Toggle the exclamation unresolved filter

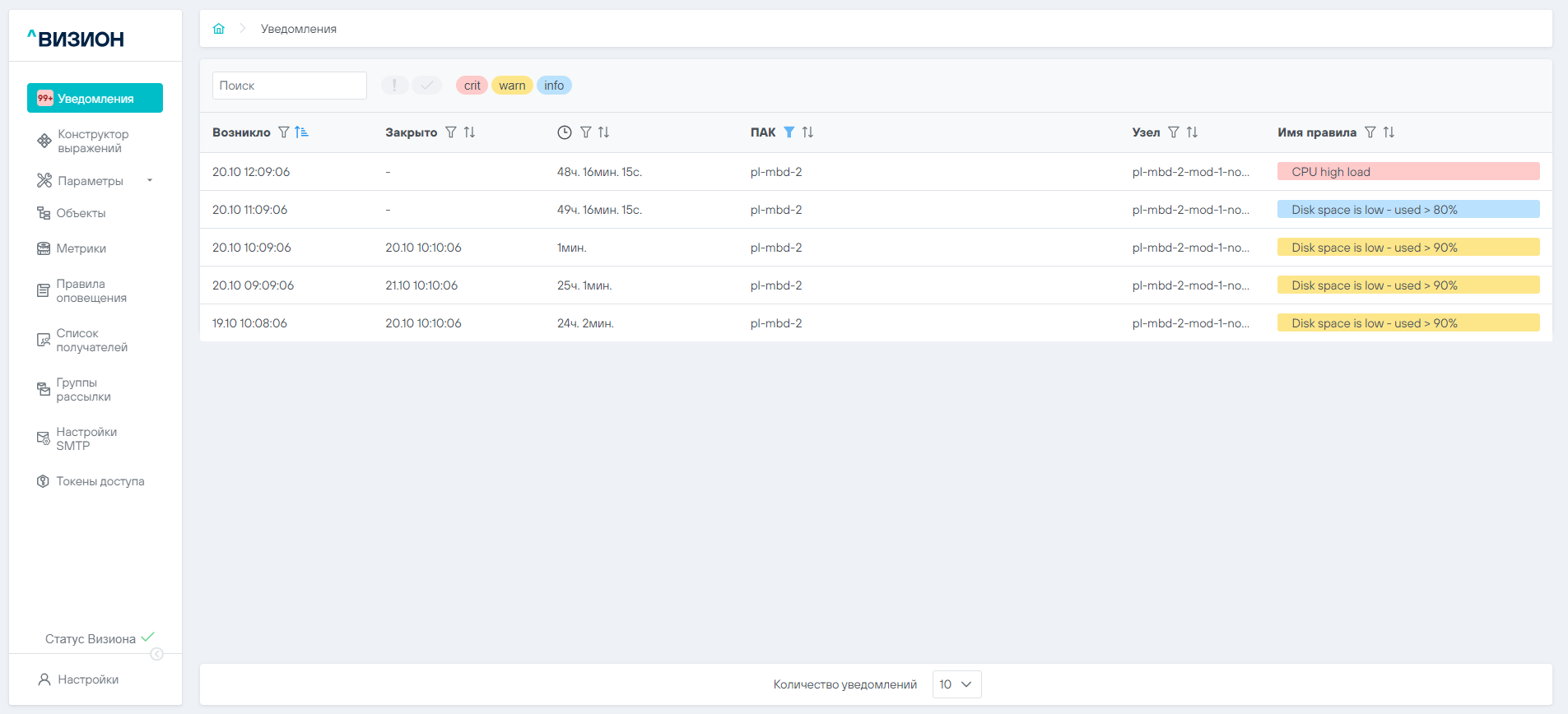click(x=394, y=86)
